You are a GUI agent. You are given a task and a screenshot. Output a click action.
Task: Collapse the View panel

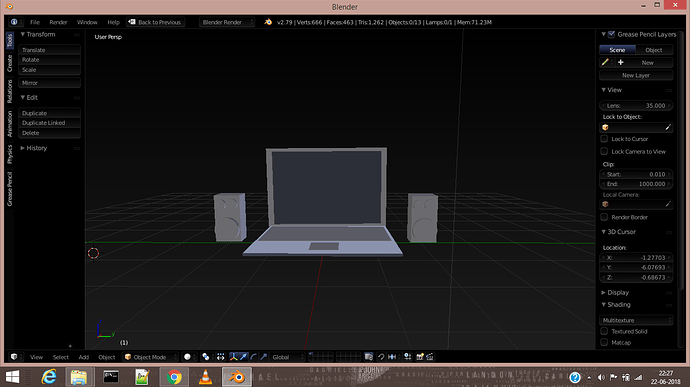tap(604, 90)
